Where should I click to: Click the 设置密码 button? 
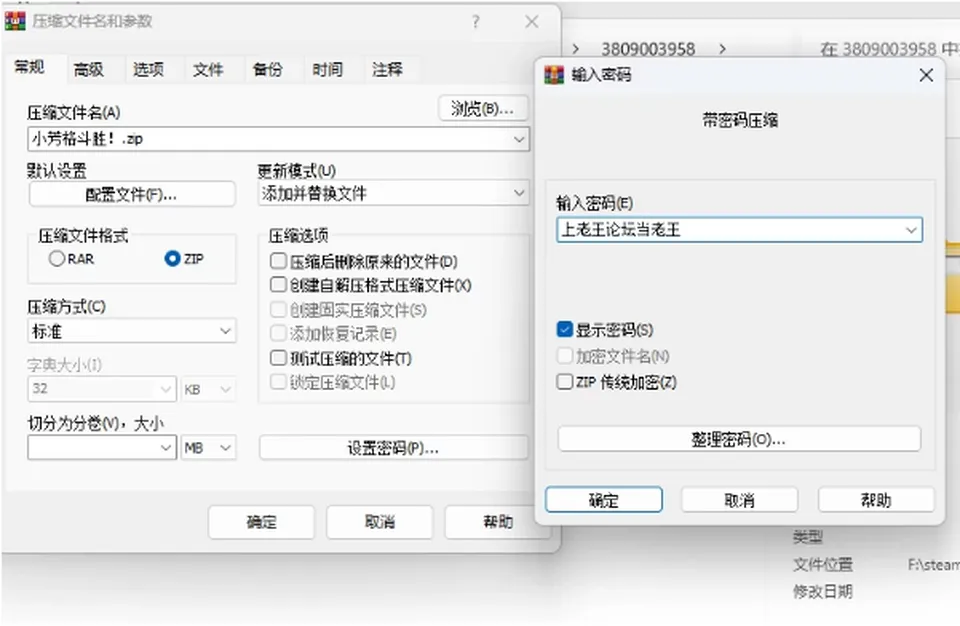393,448
